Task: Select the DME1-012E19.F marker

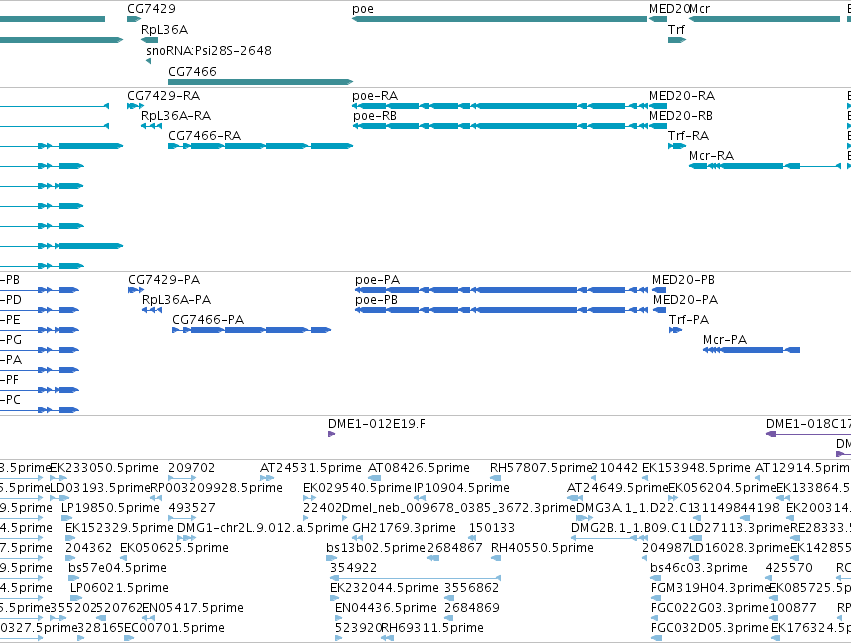Action: pyautogui.click(x=332, y=434)
